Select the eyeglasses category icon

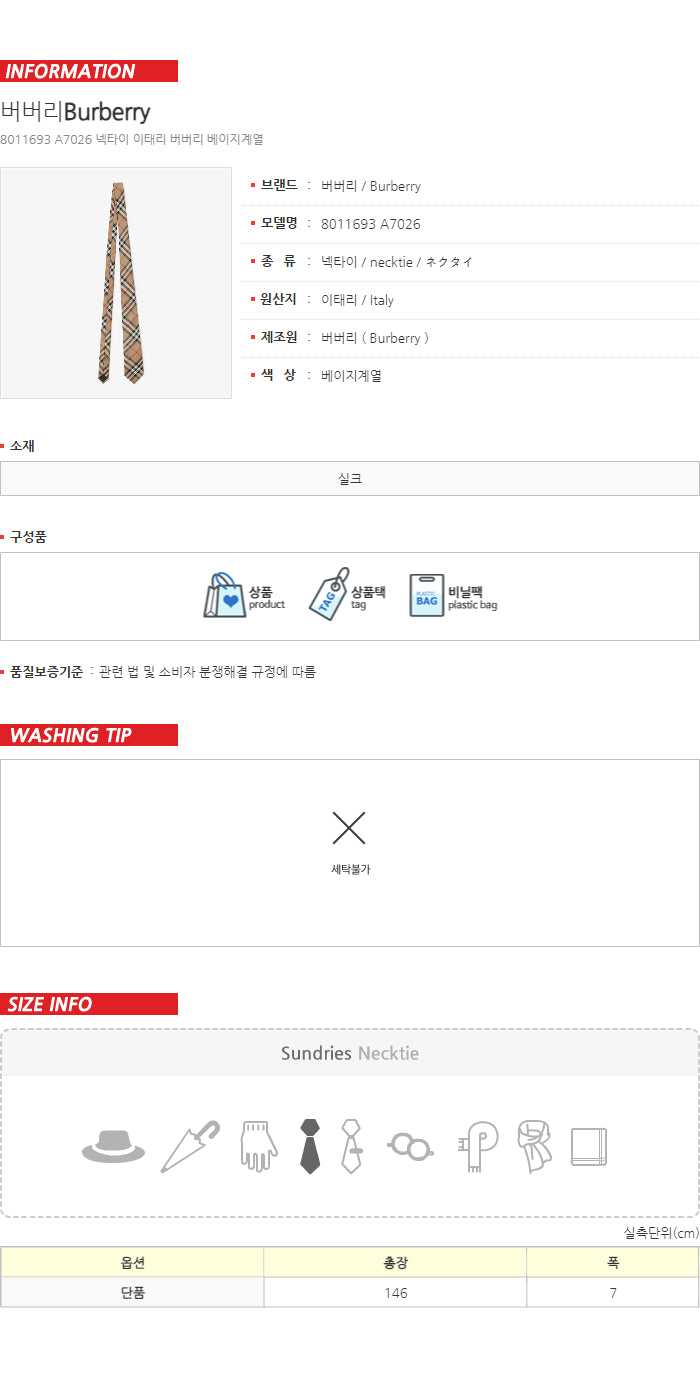tap(411, 1146)
